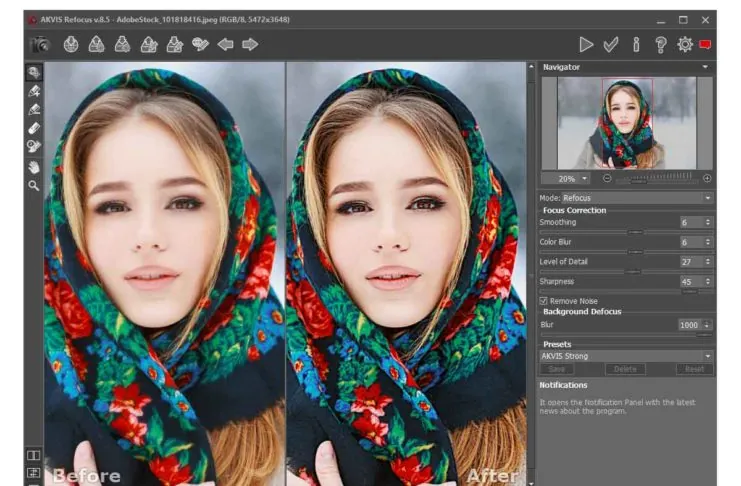Click the undo left arrow icon

click(225, 44)
